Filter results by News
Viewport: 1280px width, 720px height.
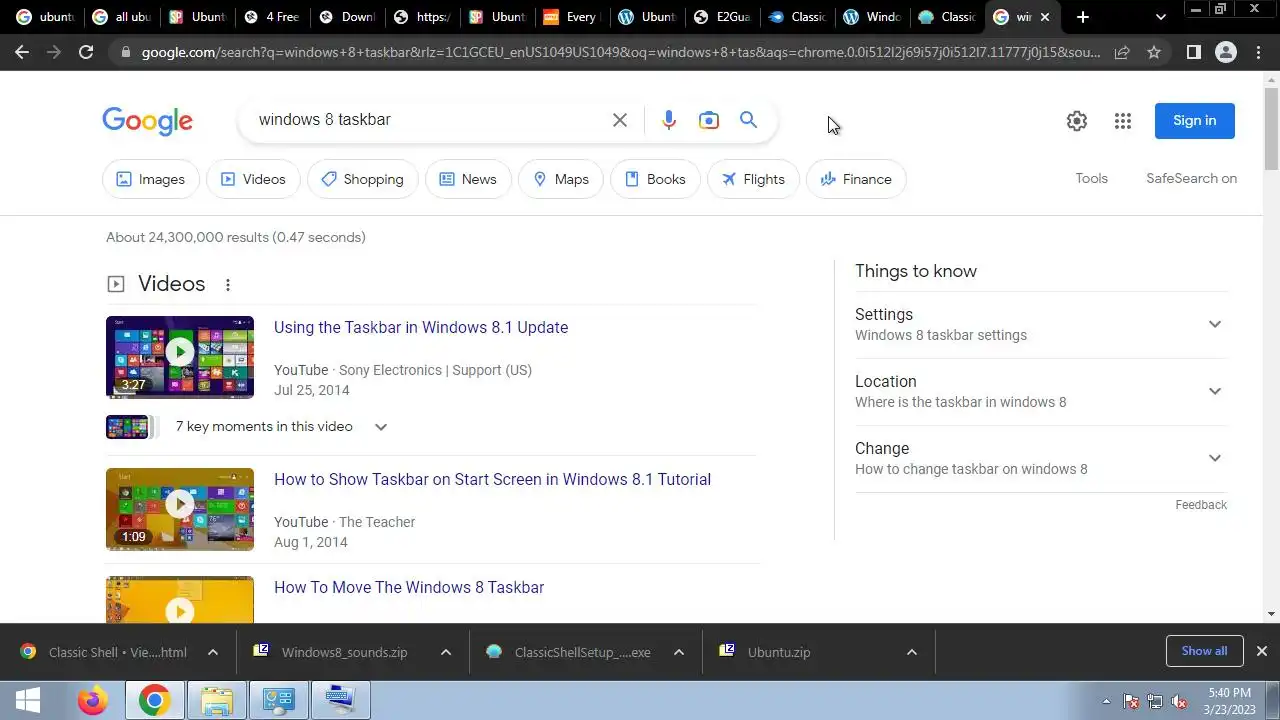coord(468,179)
